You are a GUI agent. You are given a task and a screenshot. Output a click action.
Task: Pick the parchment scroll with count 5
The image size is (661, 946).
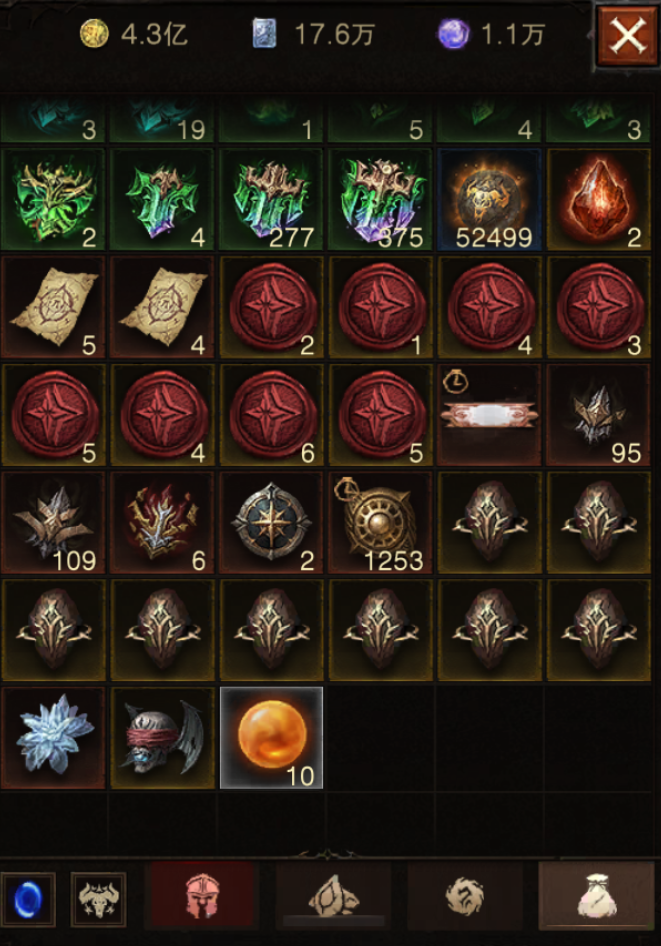click(54, 307)
